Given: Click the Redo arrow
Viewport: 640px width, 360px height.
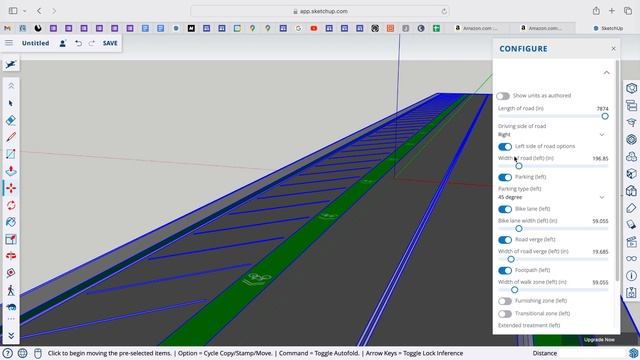Looking at the screenshot, I should coord(92,43).
